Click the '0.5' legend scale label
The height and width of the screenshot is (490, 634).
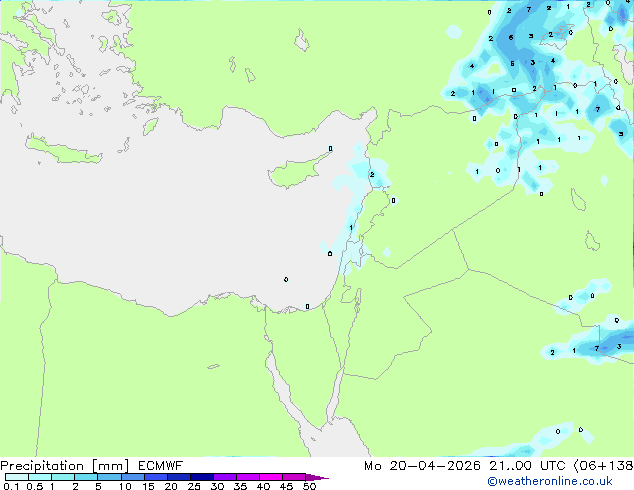coord(35,486)
